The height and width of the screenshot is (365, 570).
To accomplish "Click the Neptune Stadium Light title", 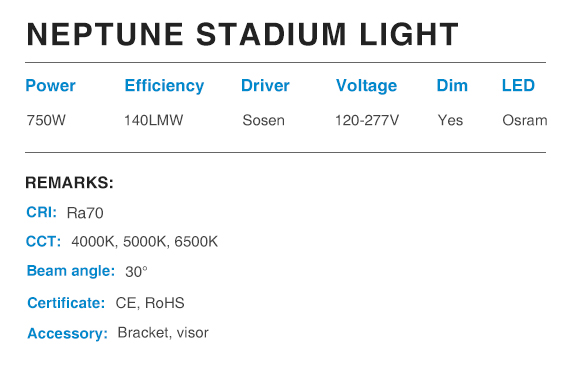I will pos(242,34).
